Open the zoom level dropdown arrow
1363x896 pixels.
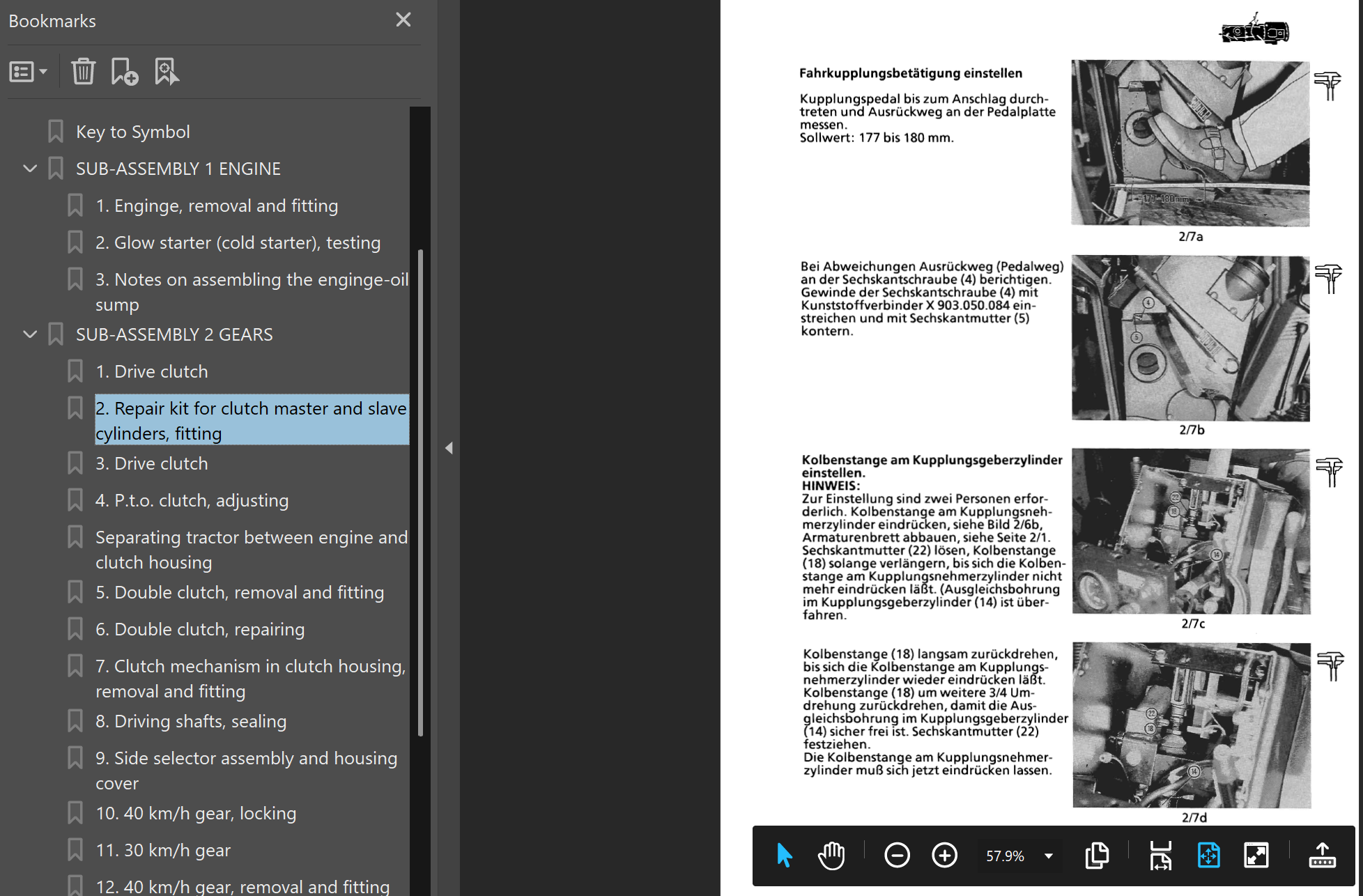click(1049, 856)
